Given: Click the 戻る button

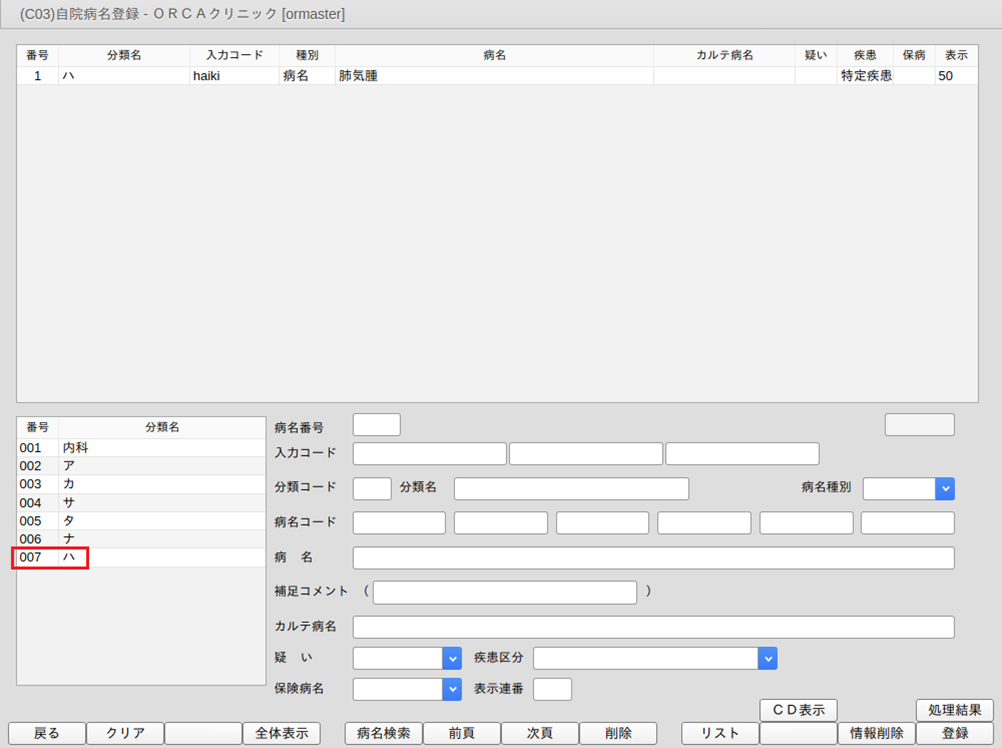Looking at the screenshot, I should tap(47, 733).
